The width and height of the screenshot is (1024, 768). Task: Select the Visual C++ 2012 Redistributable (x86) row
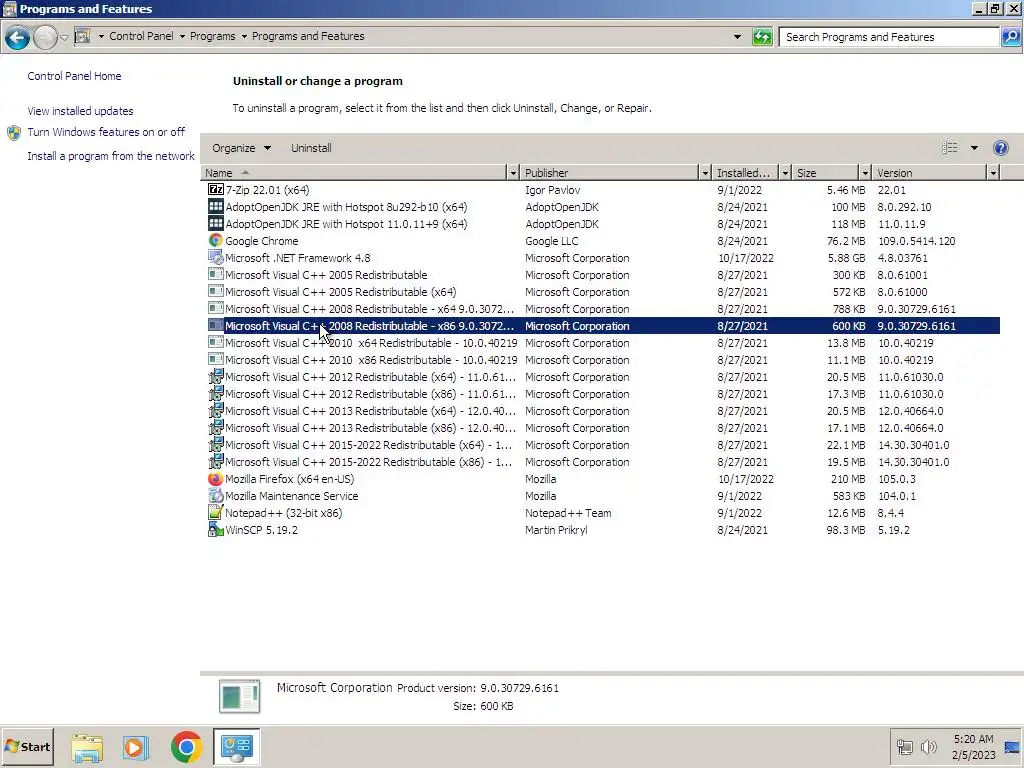click(x=603, y=393)
